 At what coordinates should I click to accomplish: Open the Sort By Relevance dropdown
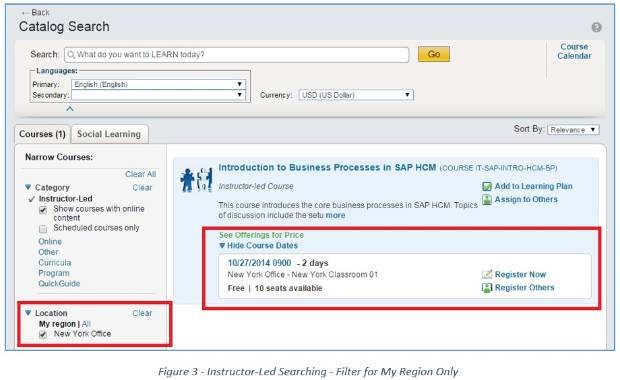[x=573, y=130]
